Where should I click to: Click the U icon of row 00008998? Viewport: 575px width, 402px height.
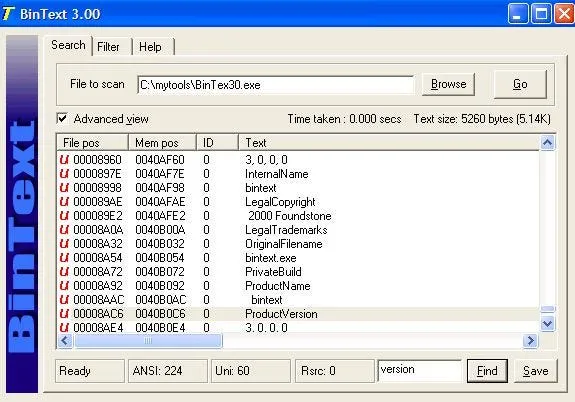pos(64,188)
